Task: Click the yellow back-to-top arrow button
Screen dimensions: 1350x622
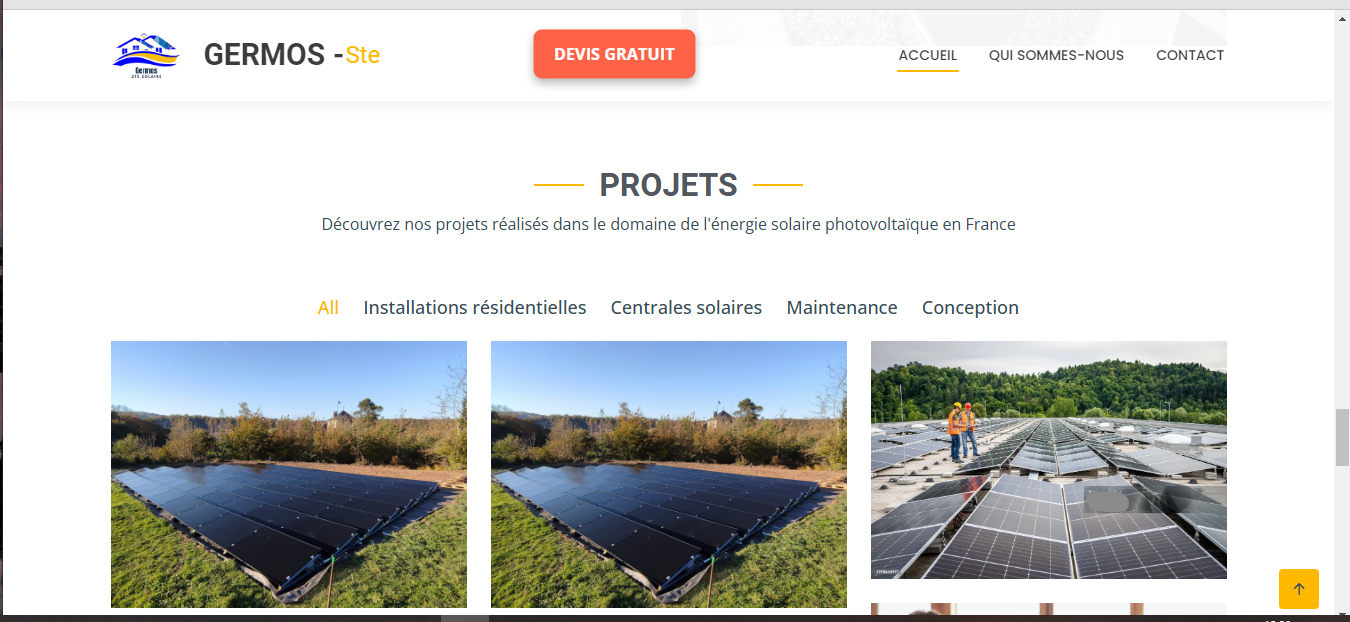Action: coord(1298,589)
